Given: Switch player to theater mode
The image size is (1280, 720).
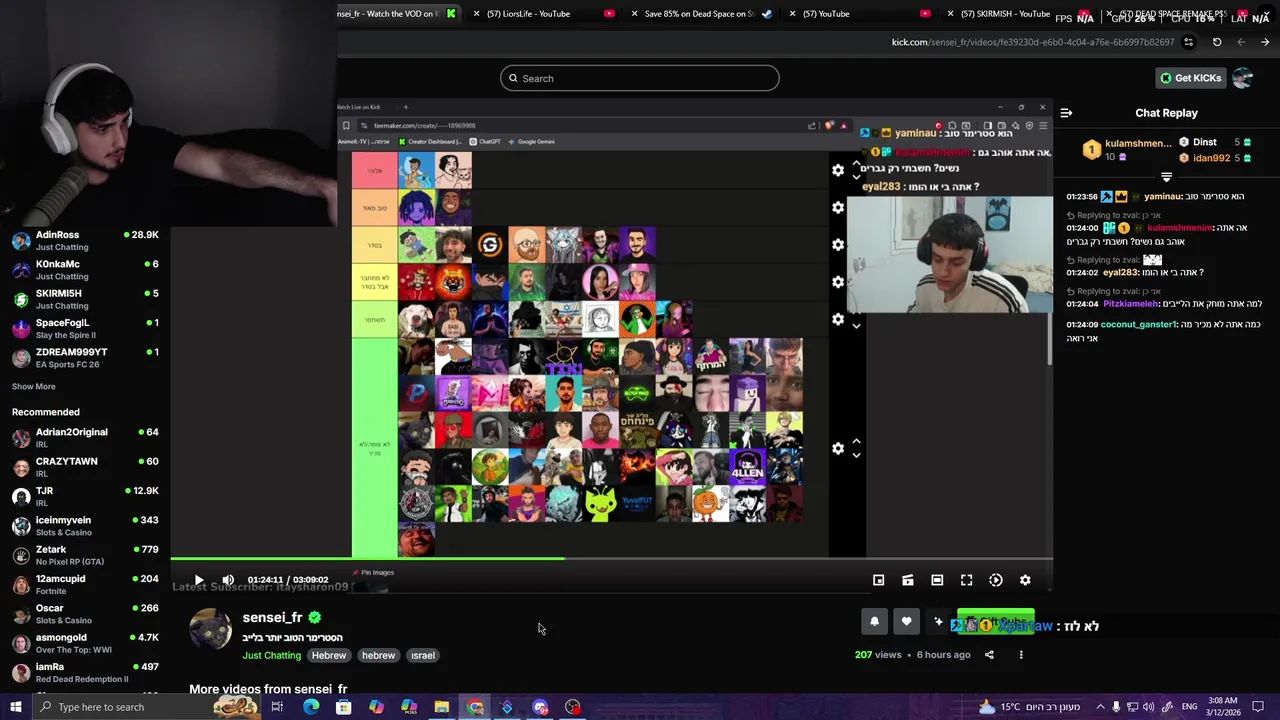Looking at the screenshot, I should pyautogui.click(x=937, y=580).
